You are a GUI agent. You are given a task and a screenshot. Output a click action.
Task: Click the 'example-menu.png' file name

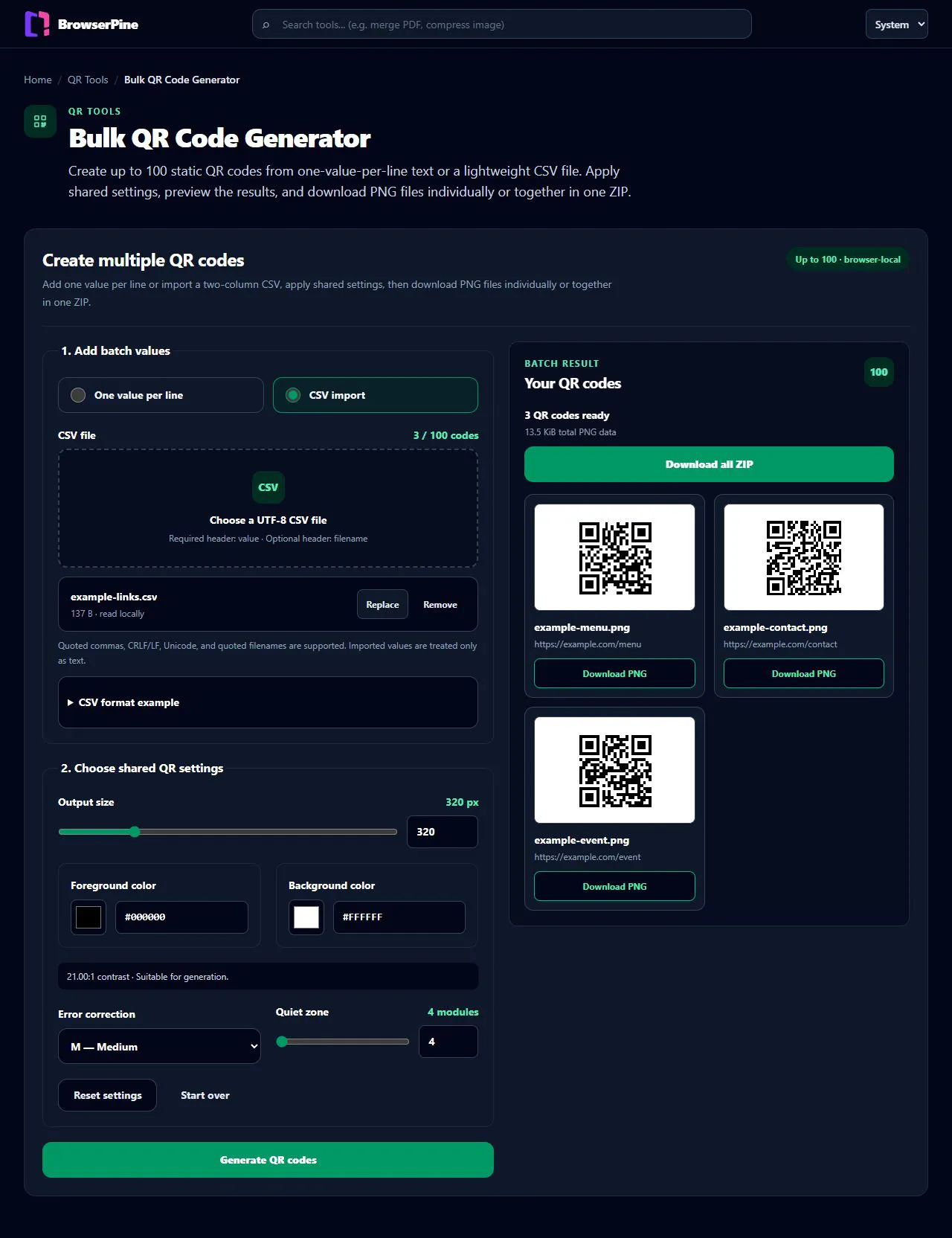click(x=582, y=627)
